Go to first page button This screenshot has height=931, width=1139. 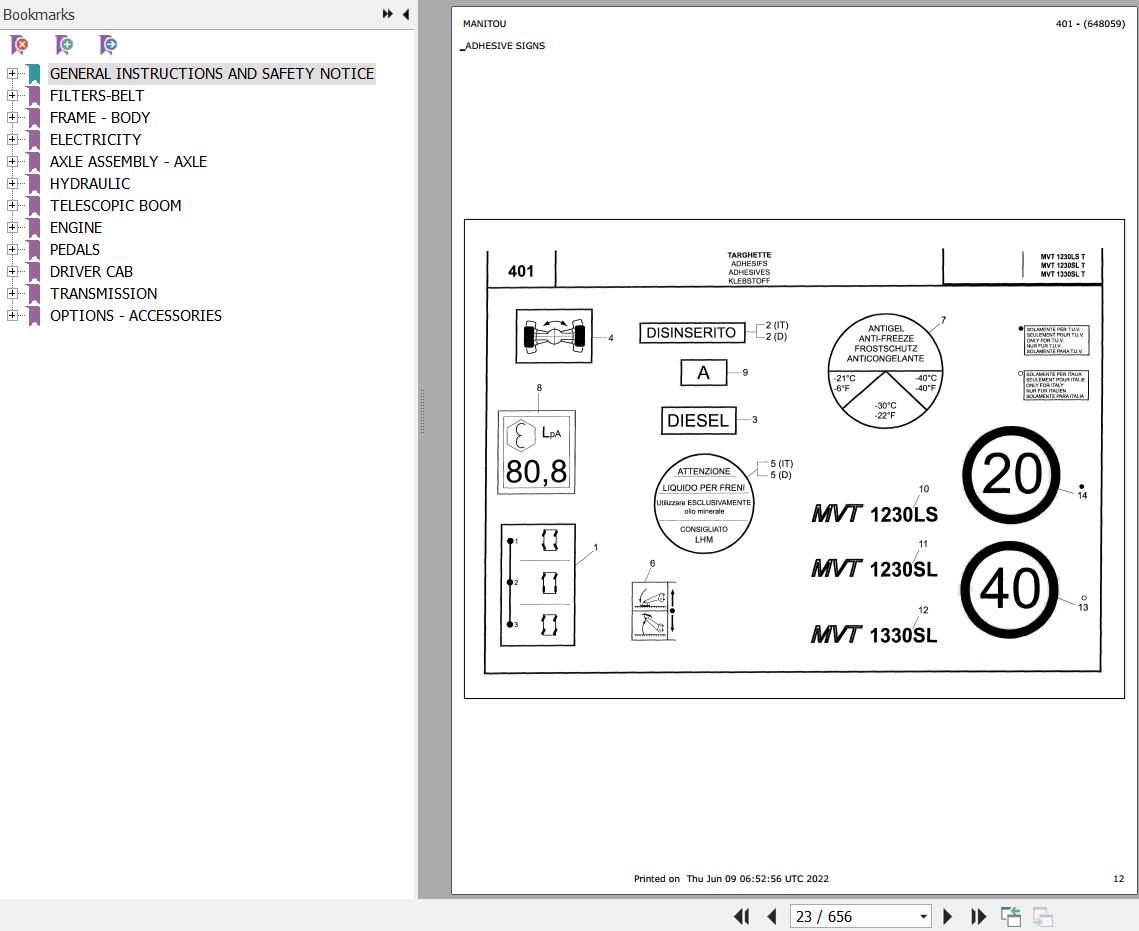[x=741, y=916]
